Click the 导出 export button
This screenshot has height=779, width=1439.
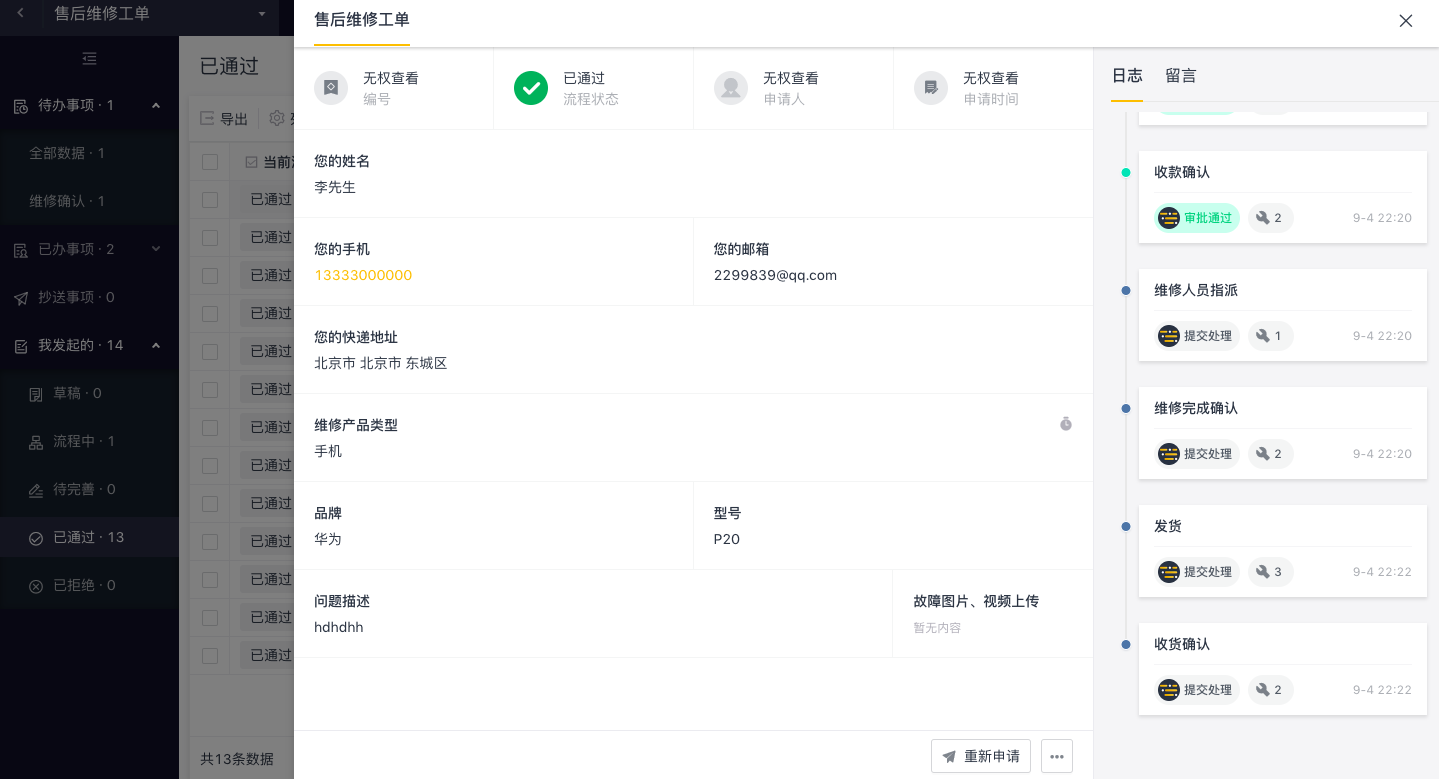pos(224,119)
